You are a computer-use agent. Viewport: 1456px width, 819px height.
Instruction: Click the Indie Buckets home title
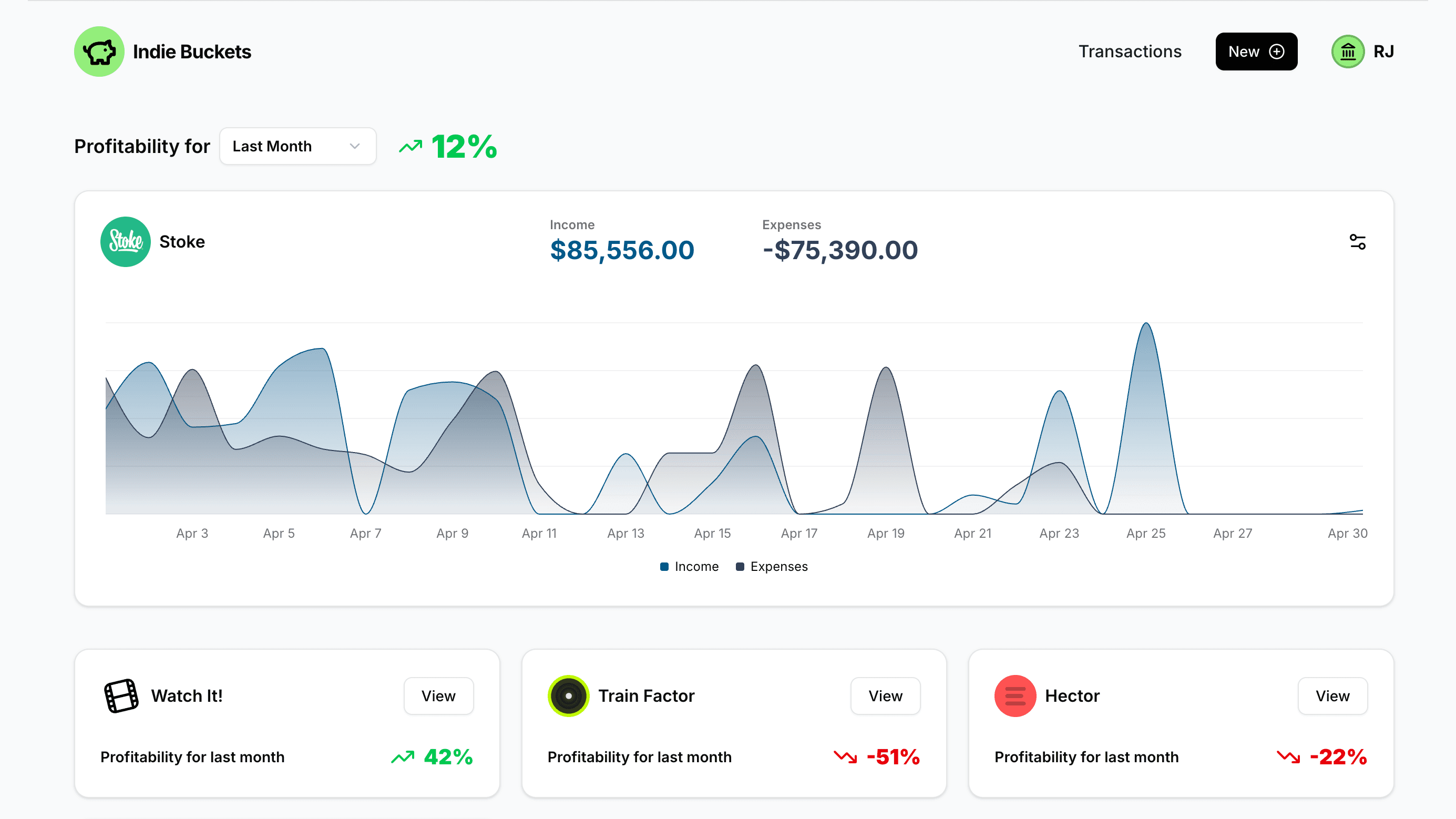pos(192,52)
